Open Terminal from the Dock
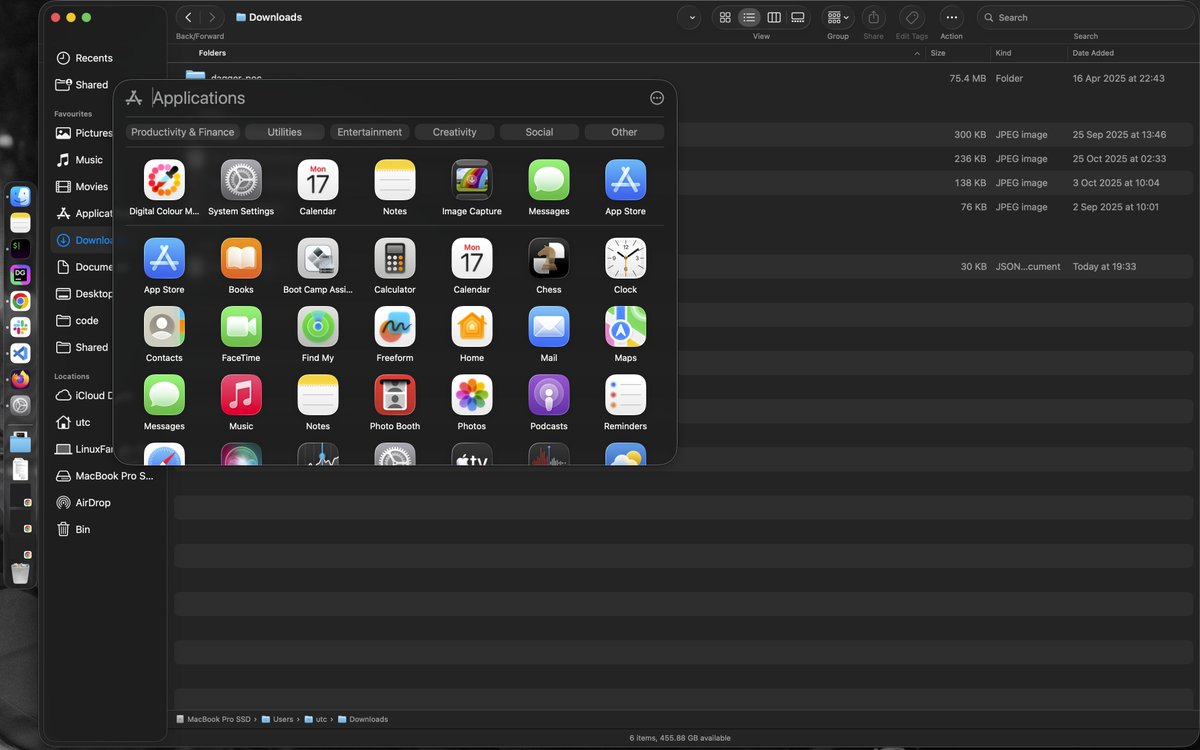 [20, 248]
